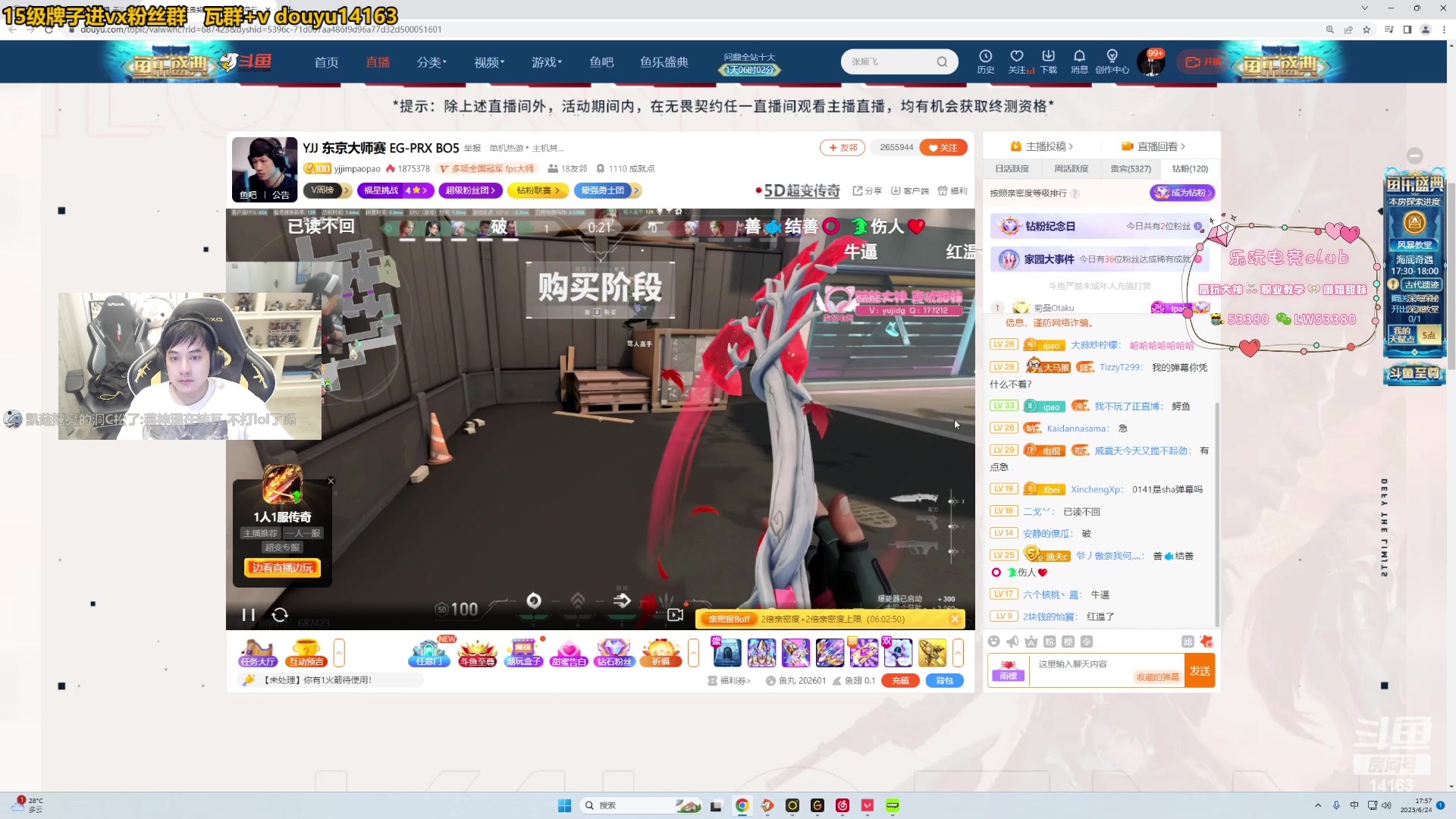The image size is (1456, 819).
Task: Expand the V周榜 ranking badge
Action: [x=328, y=190]
